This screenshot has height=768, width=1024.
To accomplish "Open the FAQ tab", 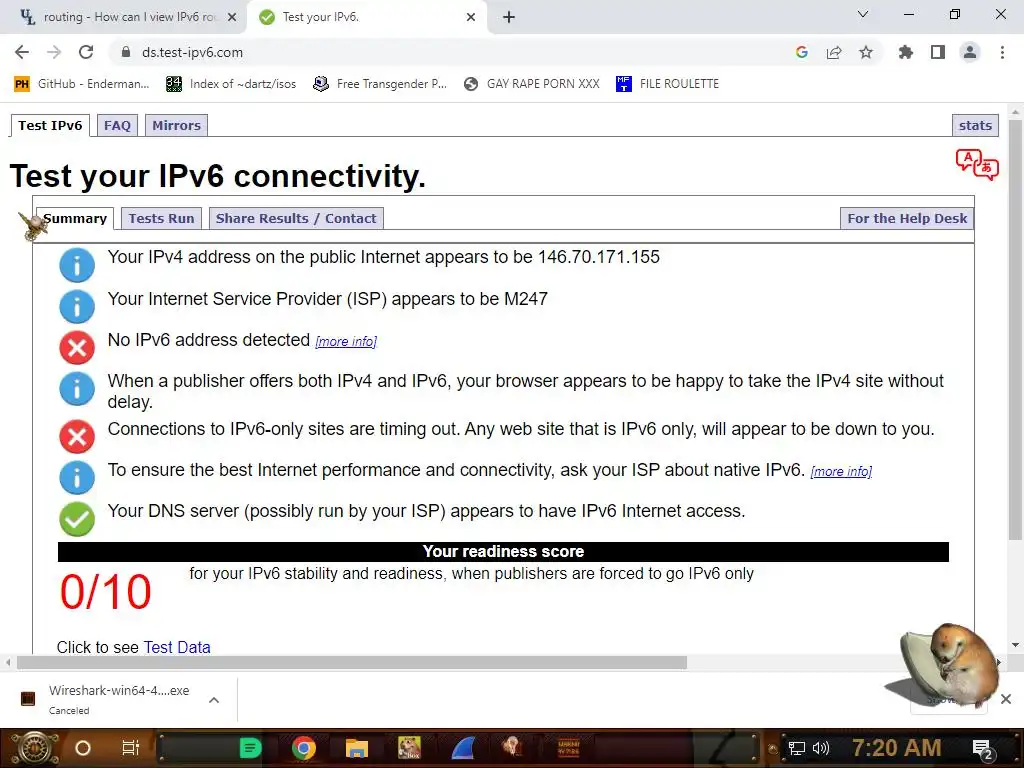I will [118, 125].
